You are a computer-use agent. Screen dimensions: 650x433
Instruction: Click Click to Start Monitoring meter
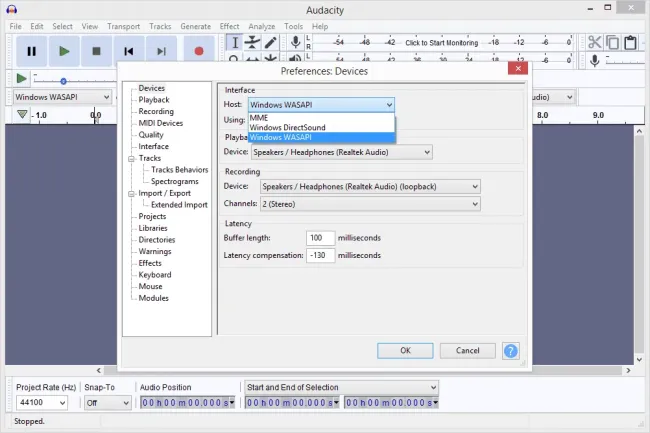(441, 43)
